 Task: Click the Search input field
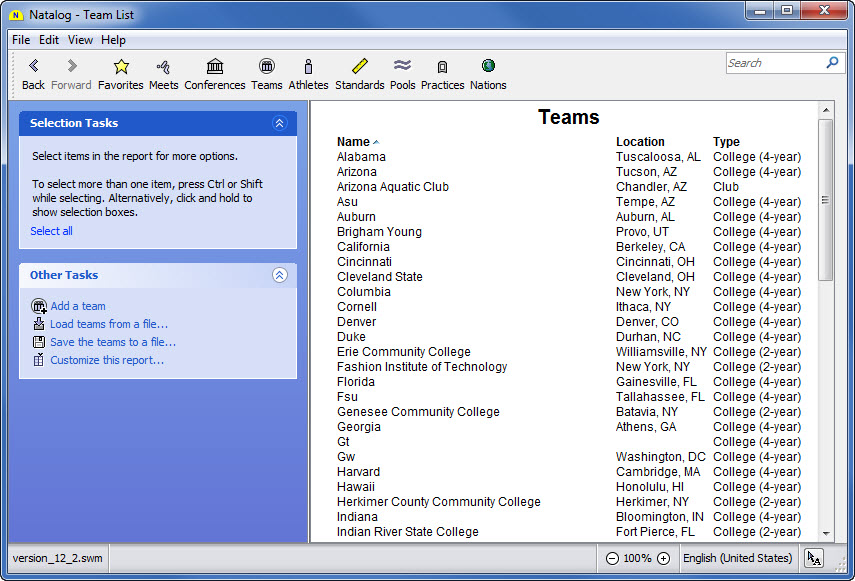pyautogui.click(x=773, y=63)
